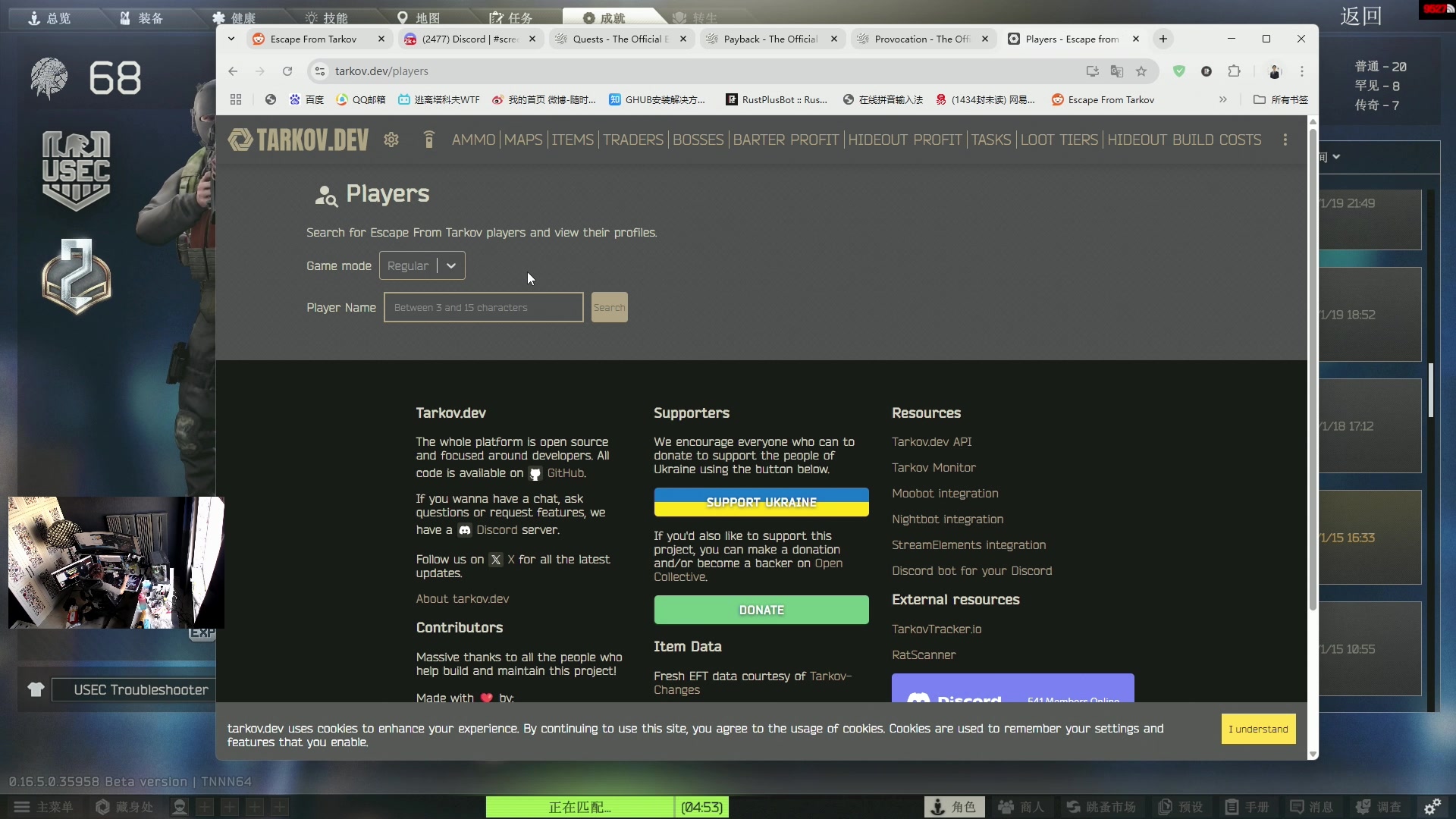
Task: Open the RustPlusBot bookmark
Action: pos(776,99)
